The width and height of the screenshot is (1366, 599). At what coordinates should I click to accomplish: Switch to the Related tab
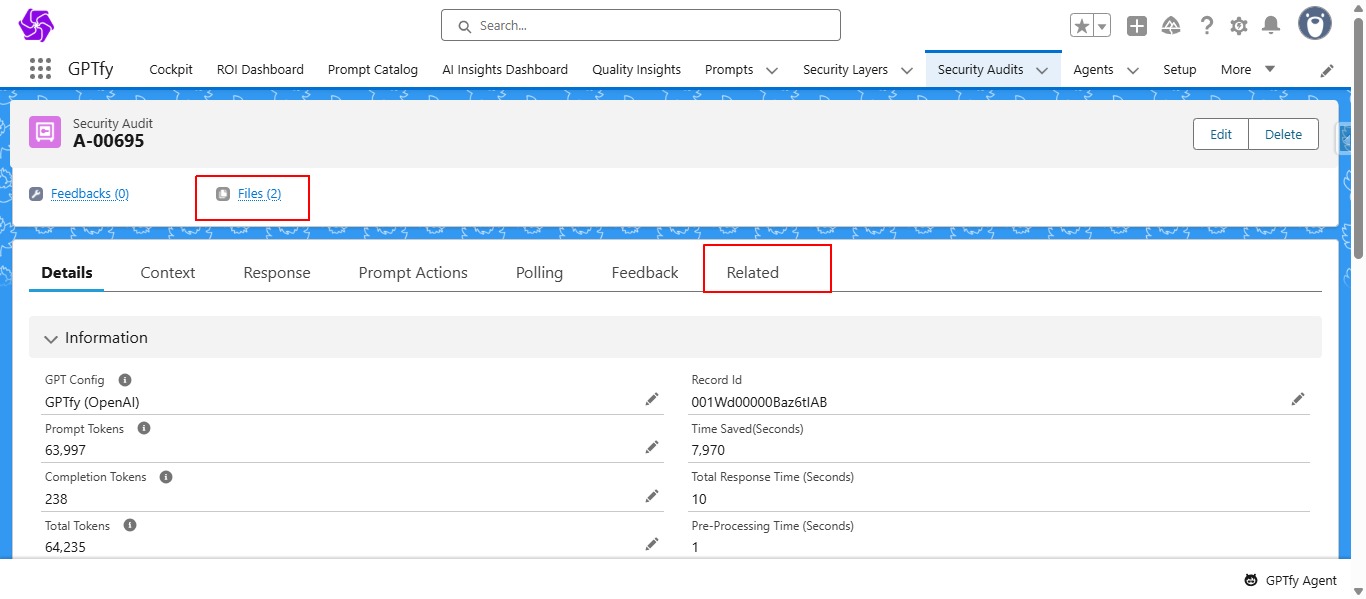tap(752, 272)
